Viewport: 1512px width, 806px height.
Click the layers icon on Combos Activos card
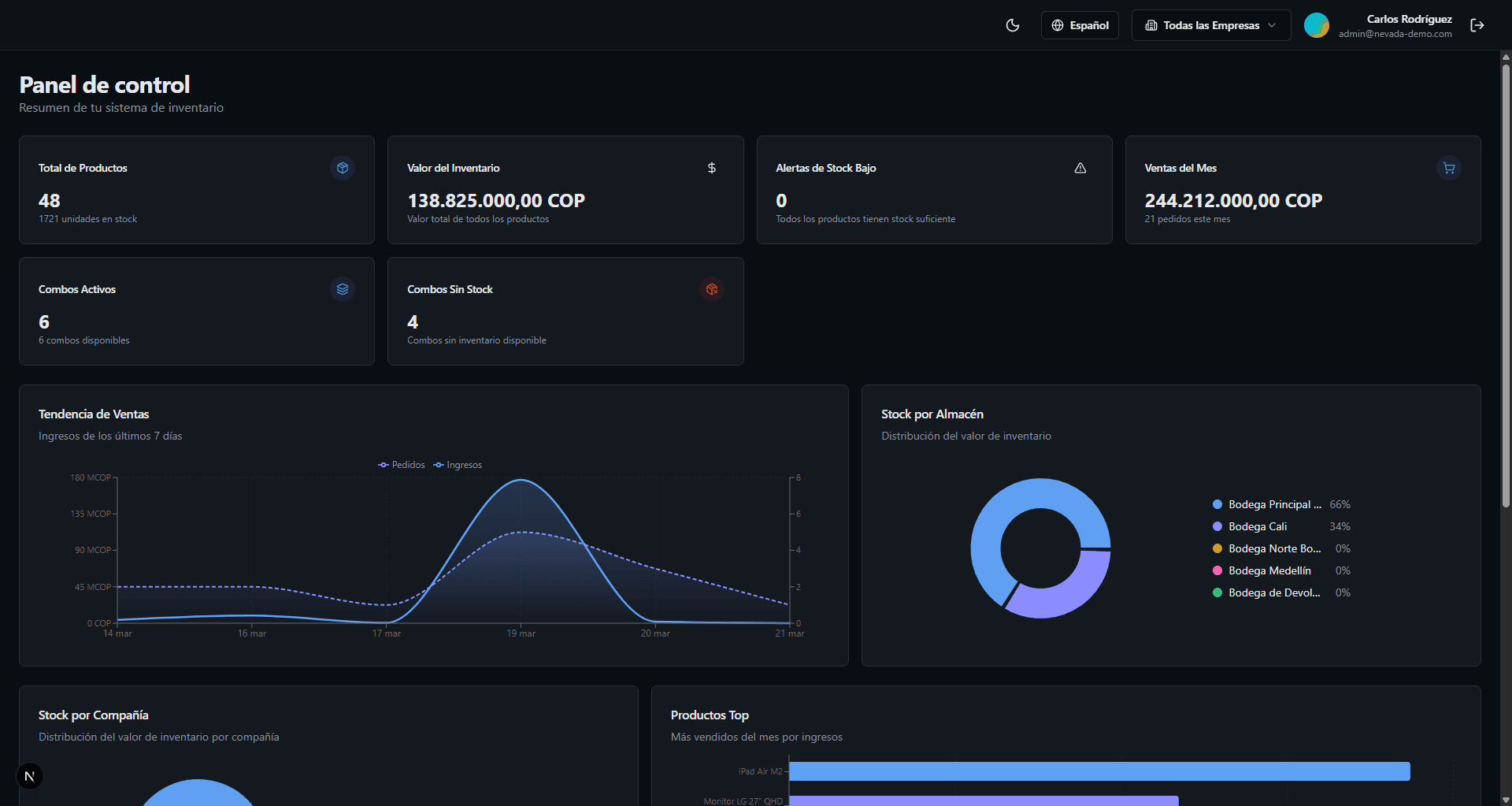[x=342, y=289]
